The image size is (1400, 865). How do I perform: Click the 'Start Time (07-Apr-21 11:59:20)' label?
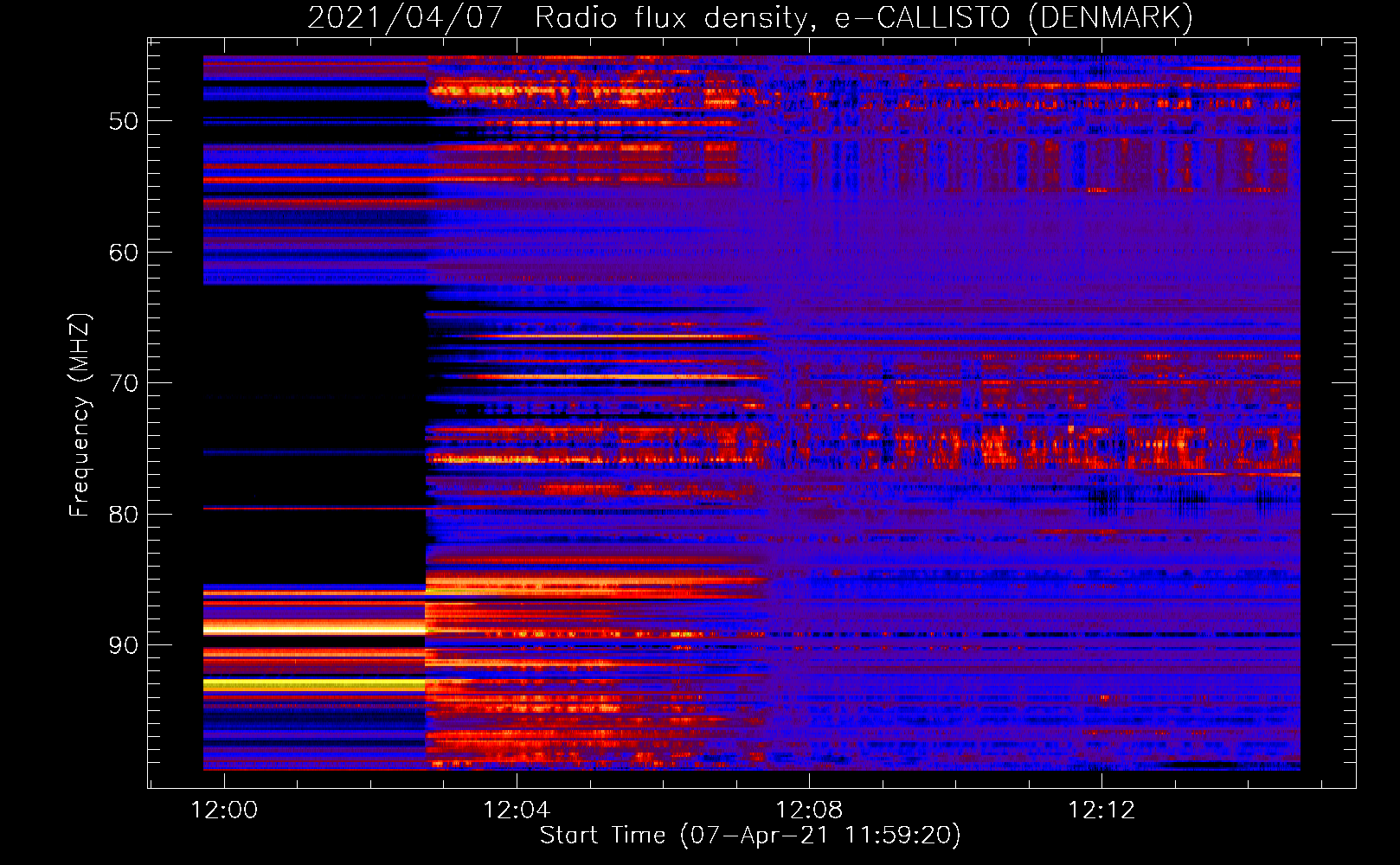point(750,836)
